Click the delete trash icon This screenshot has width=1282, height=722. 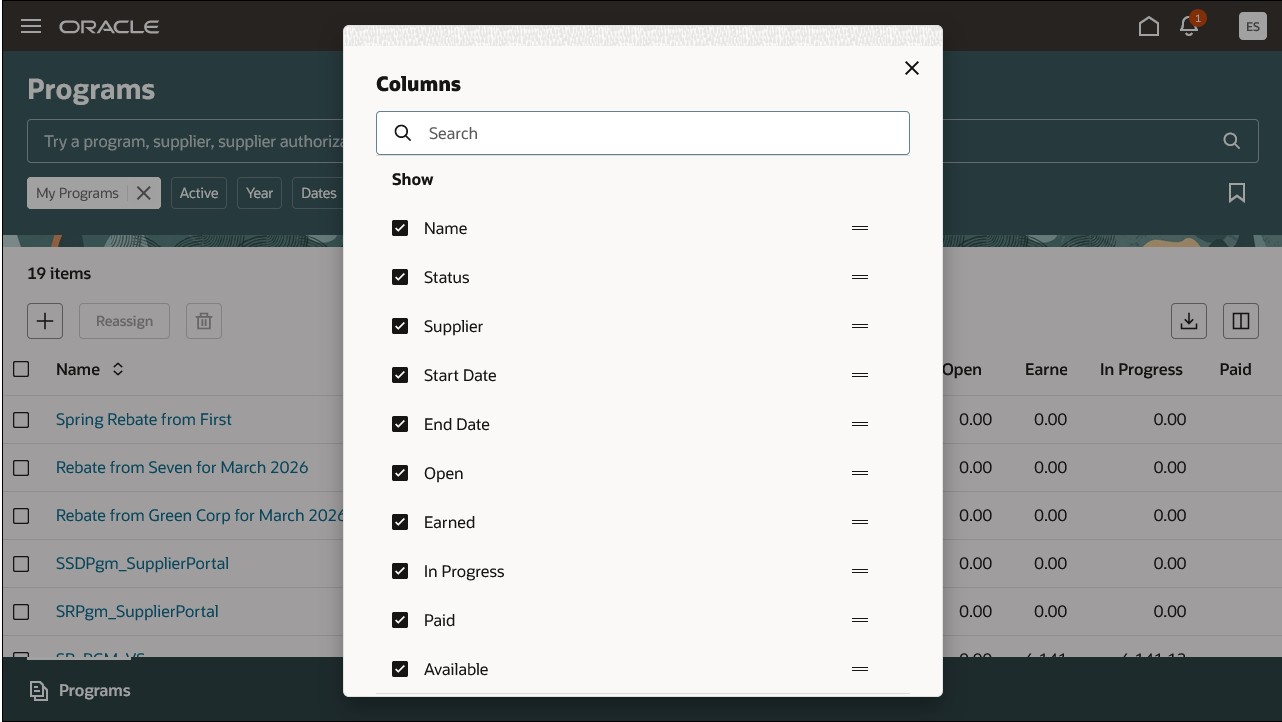pyautogui.click(x=203, y=320)
